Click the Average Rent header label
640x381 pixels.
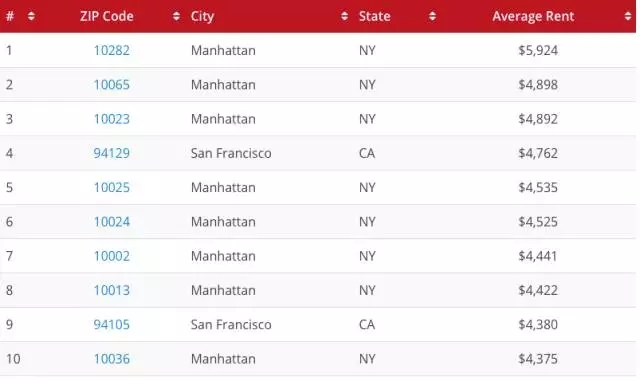point(533,16)
